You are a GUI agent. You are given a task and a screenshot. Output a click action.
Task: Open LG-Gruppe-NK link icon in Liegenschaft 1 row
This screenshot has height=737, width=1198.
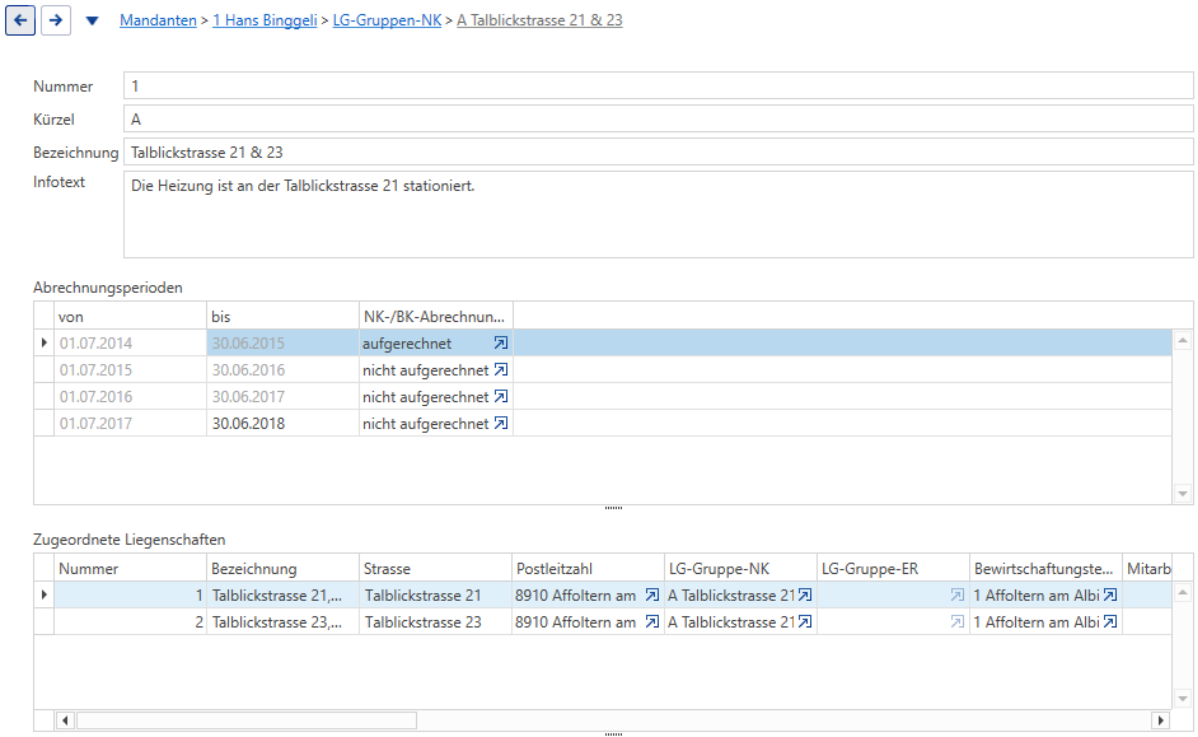805,595
